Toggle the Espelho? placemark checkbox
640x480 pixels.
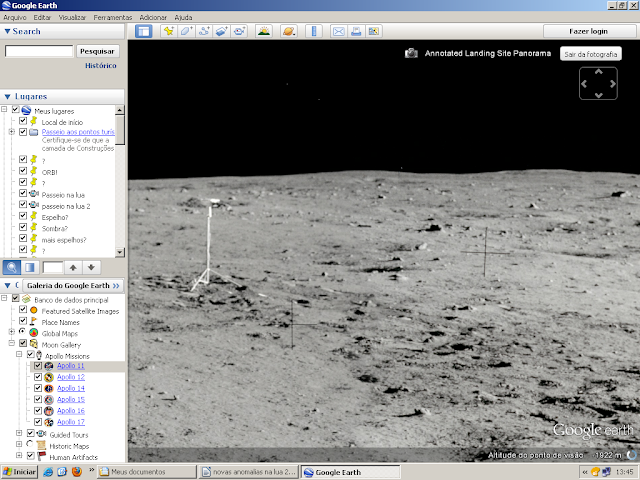(23, 216)
